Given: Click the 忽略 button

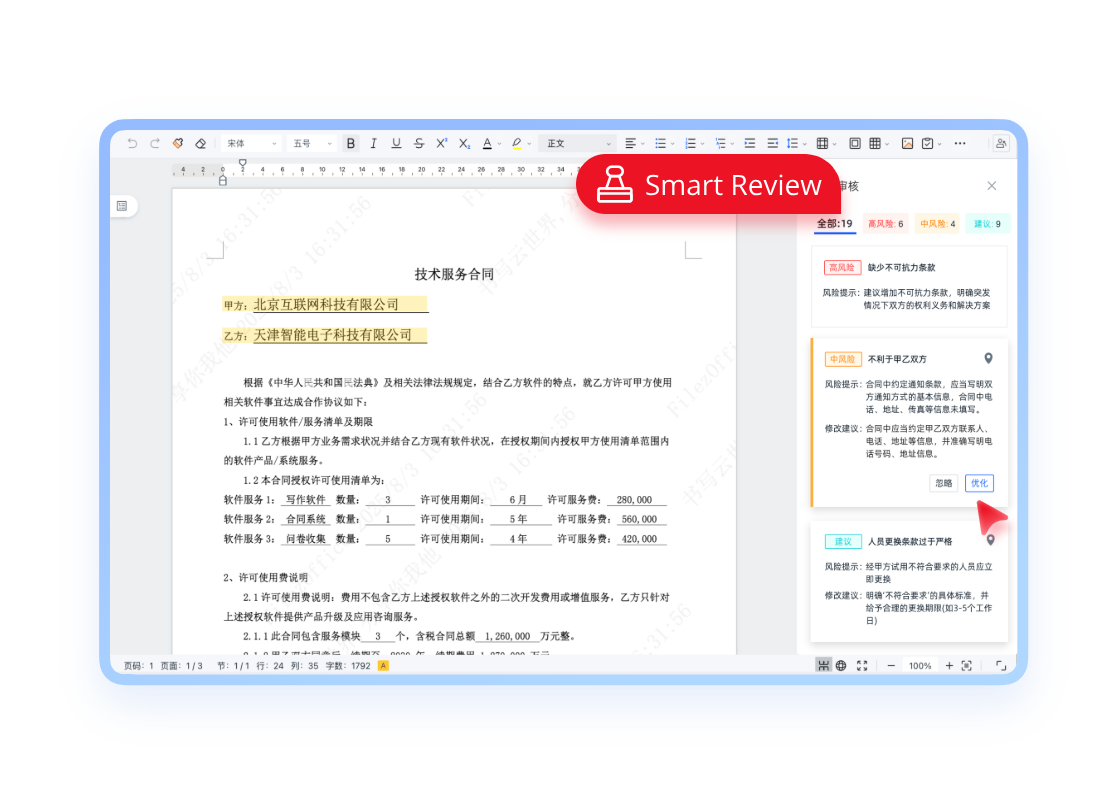Looking at the screenshot, I should pyautogui.click(x=943, y=483).
